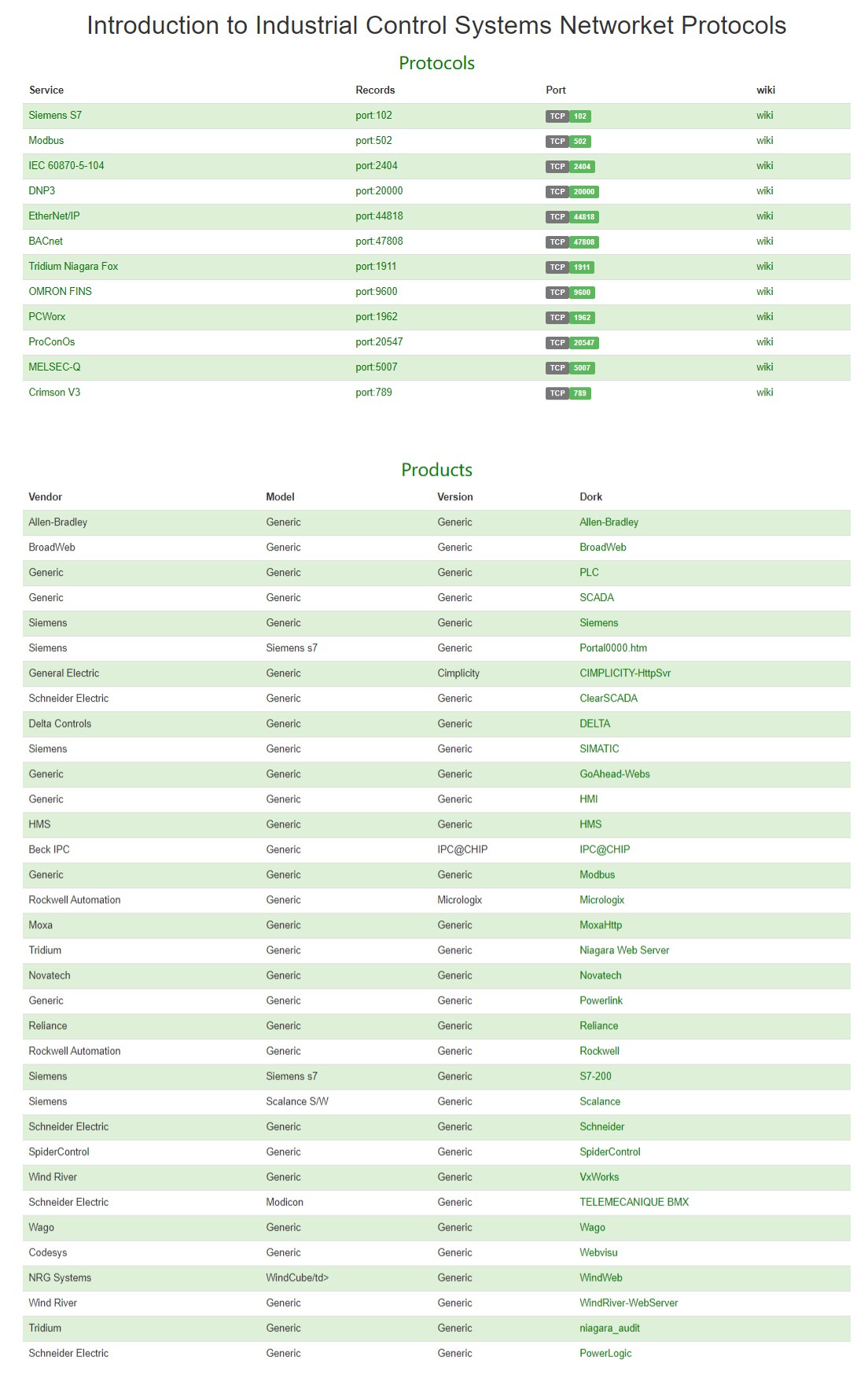
Task: Open the wiki link for Siemens S7
Action: [x=765, y=116]
